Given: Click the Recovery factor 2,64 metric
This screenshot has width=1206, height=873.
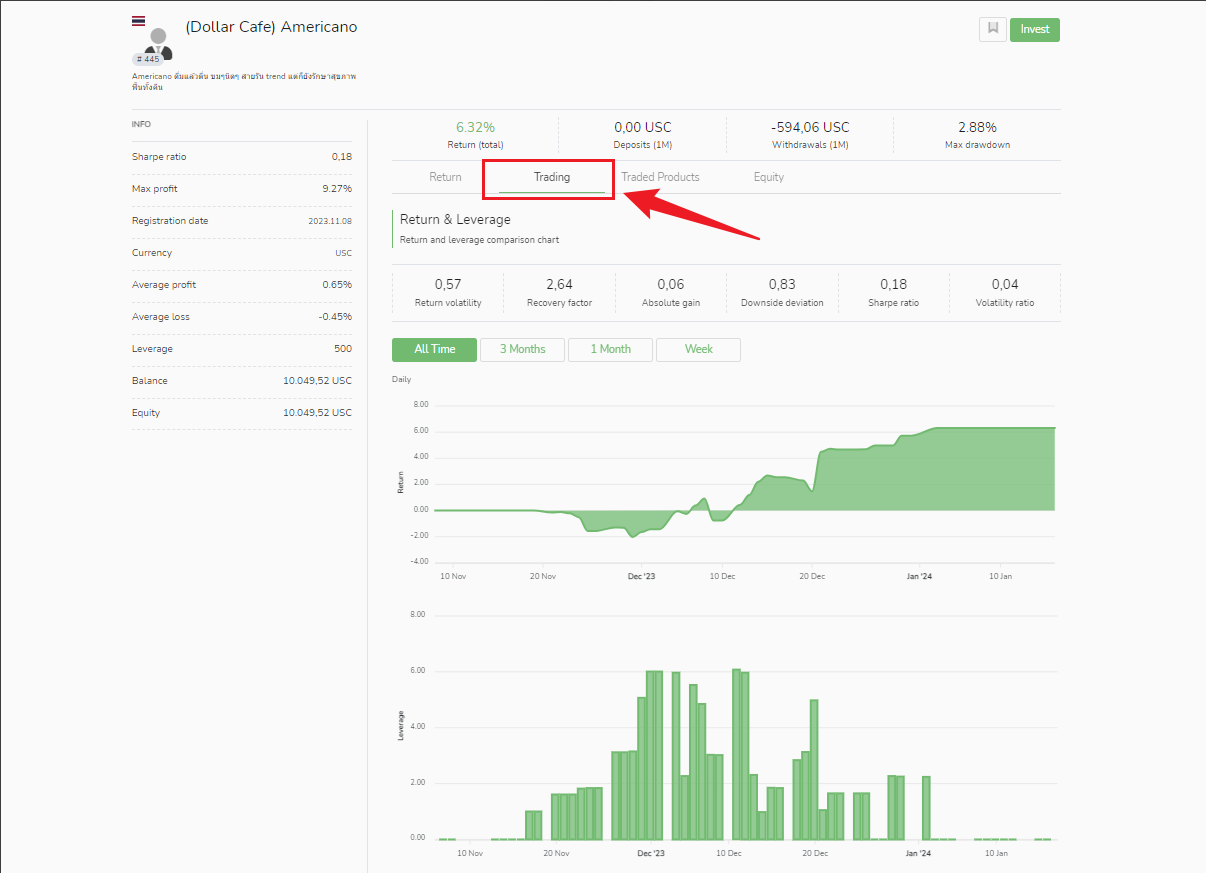Looking at the screenshot, I should point(560,292).
